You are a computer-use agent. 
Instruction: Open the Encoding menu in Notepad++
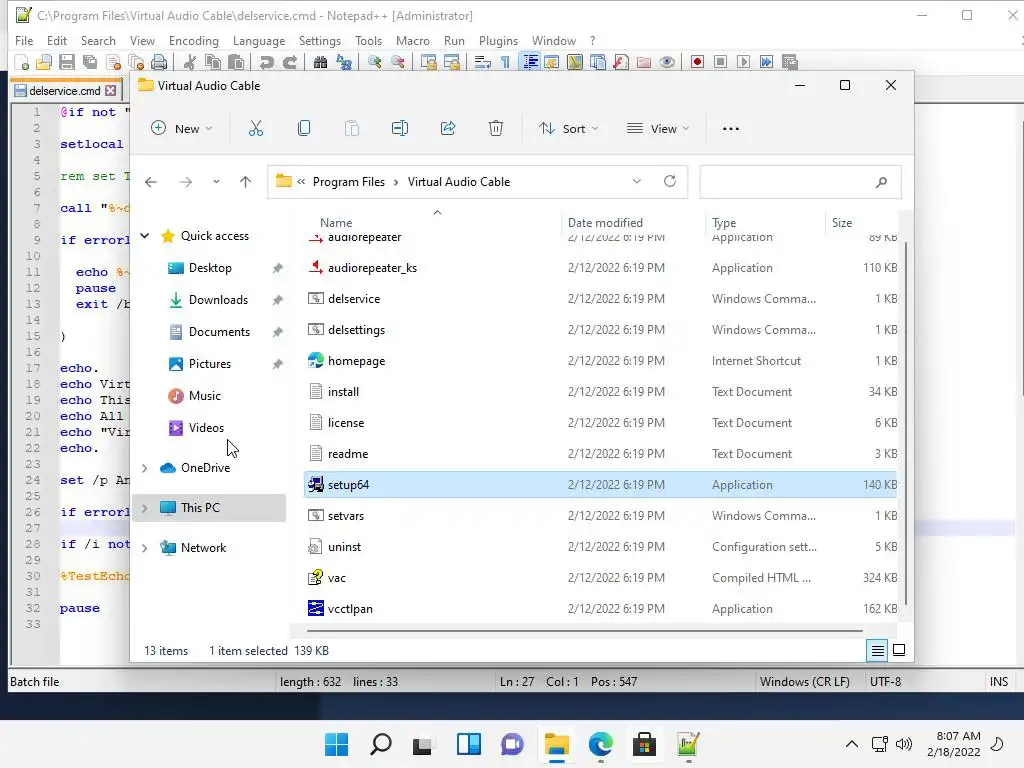(x=194, y=40)
